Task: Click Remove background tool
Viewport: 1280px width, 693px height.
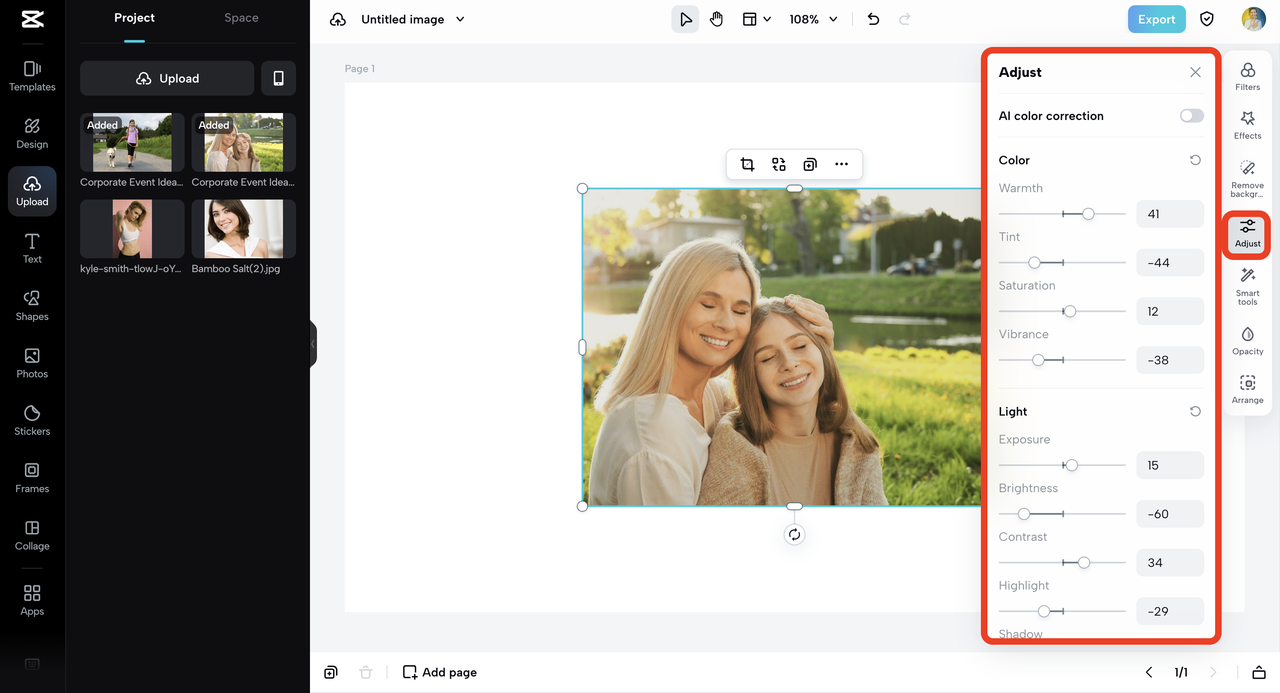Action: 1248,179
